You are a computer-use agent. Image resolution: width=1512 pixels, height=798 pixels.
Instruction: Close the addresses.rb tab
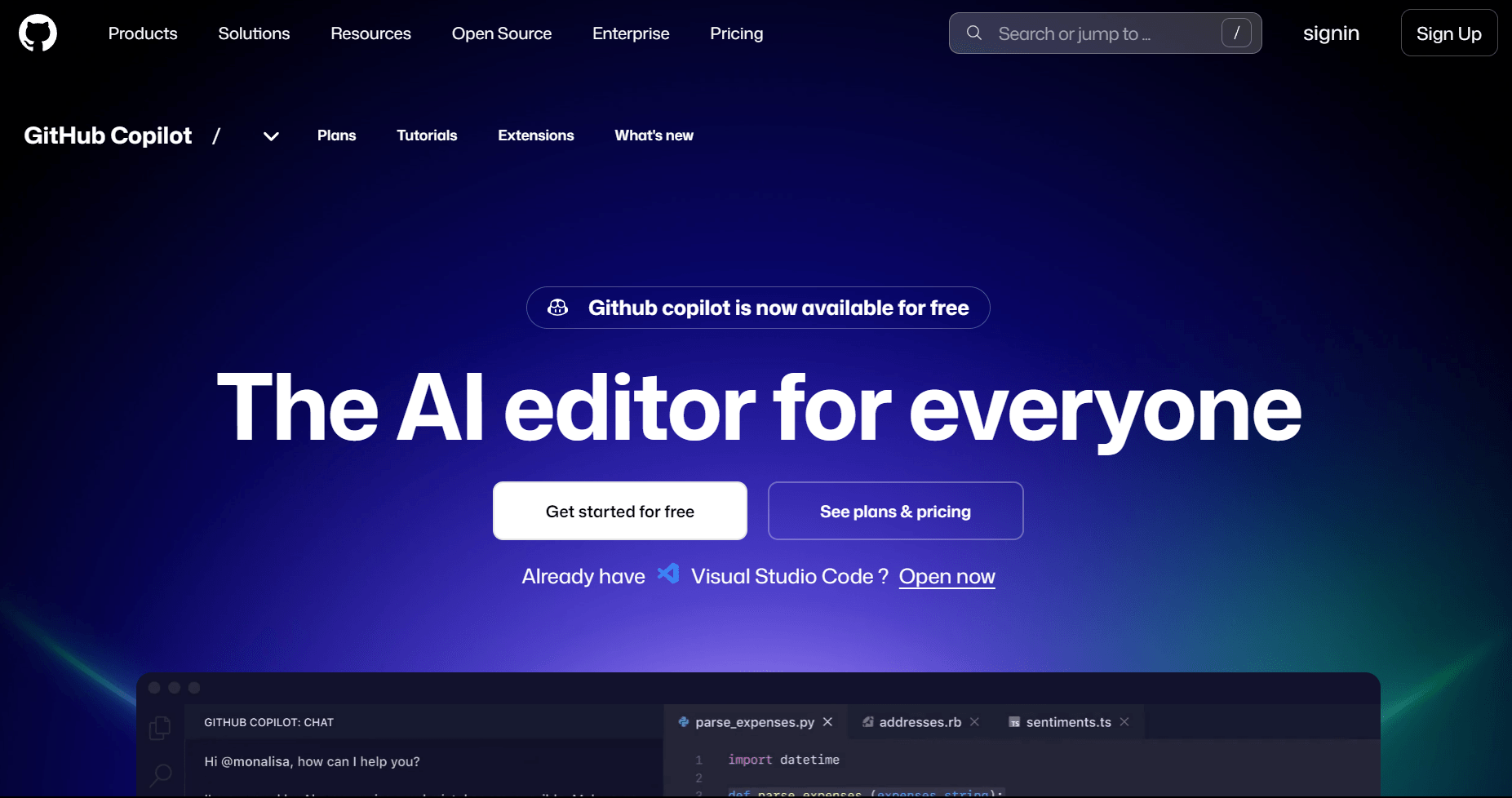point(974,722)
